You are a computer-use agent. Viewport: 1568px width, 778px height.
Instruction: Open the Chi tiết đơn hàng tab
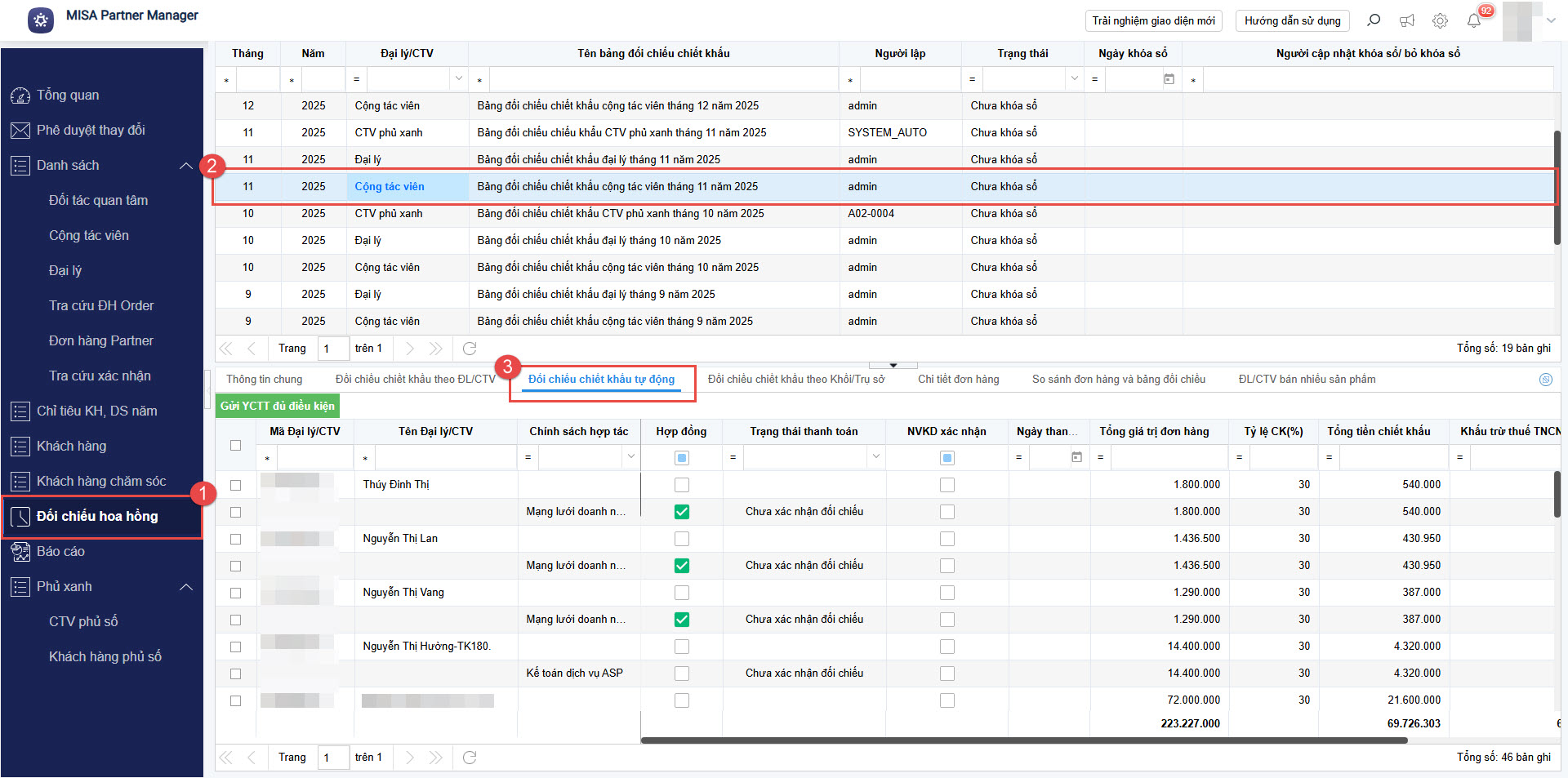958,380
